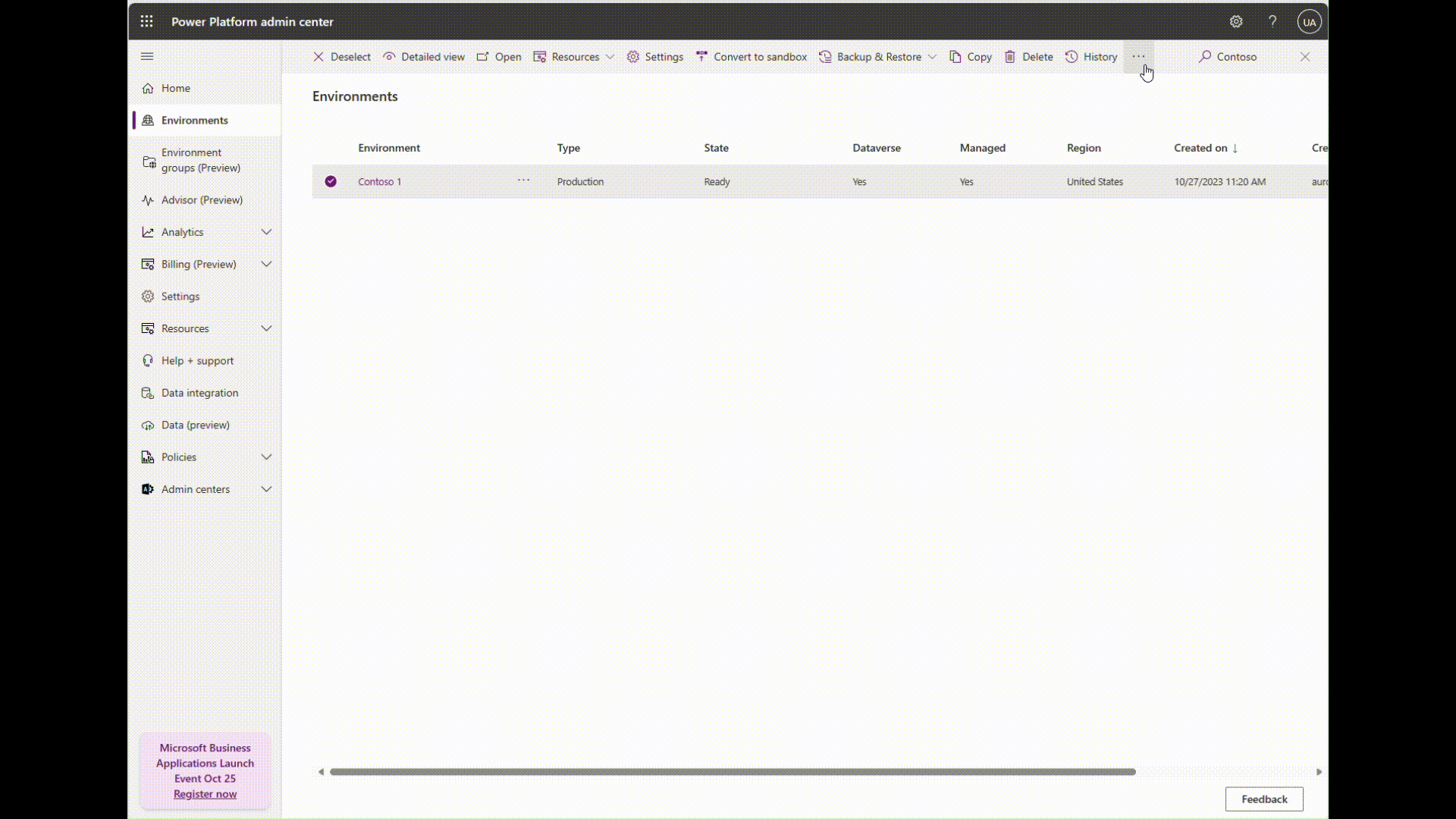Click Convert to sandbox toolbar button
This screenshot has width=1456, height=819.
752,57
